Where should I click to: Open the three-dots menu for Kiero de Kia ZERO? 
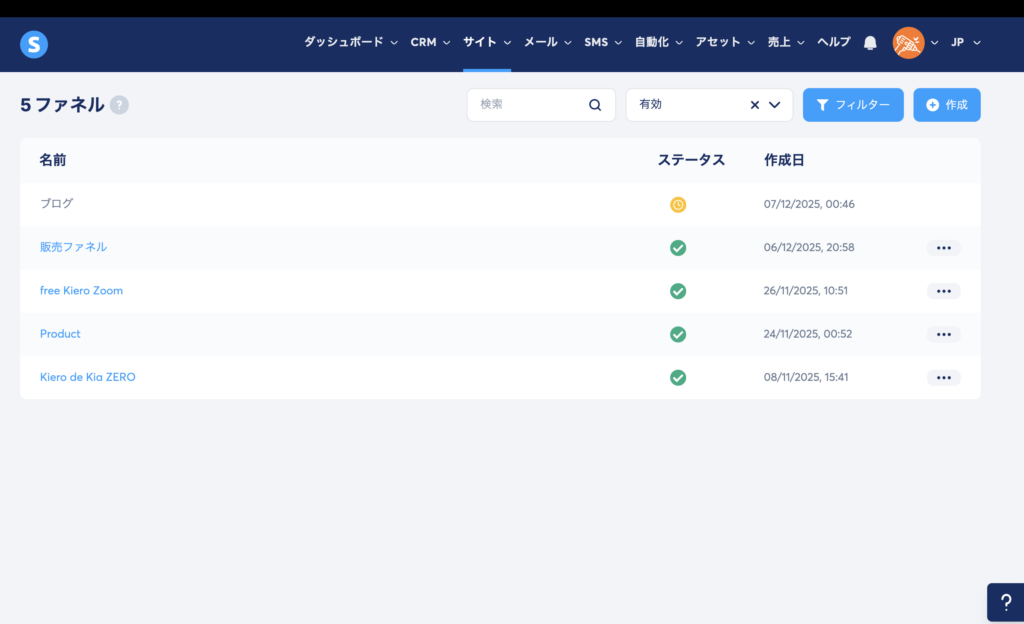point(943,378)
